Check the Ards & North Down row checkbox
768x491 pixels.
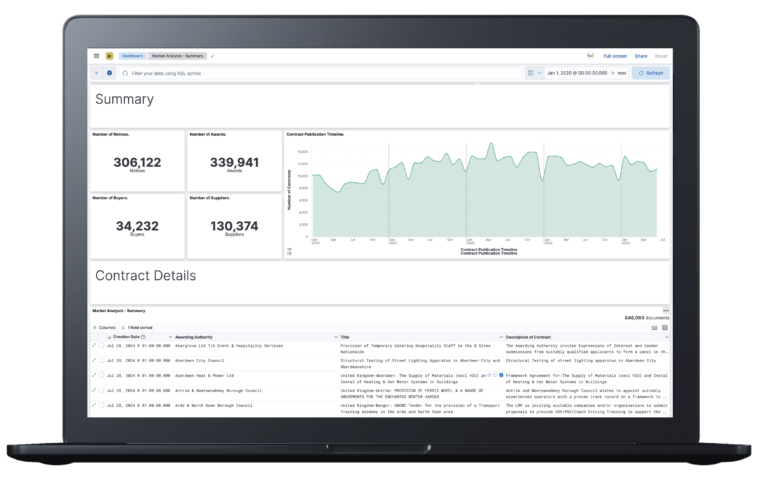coord(102,406)
